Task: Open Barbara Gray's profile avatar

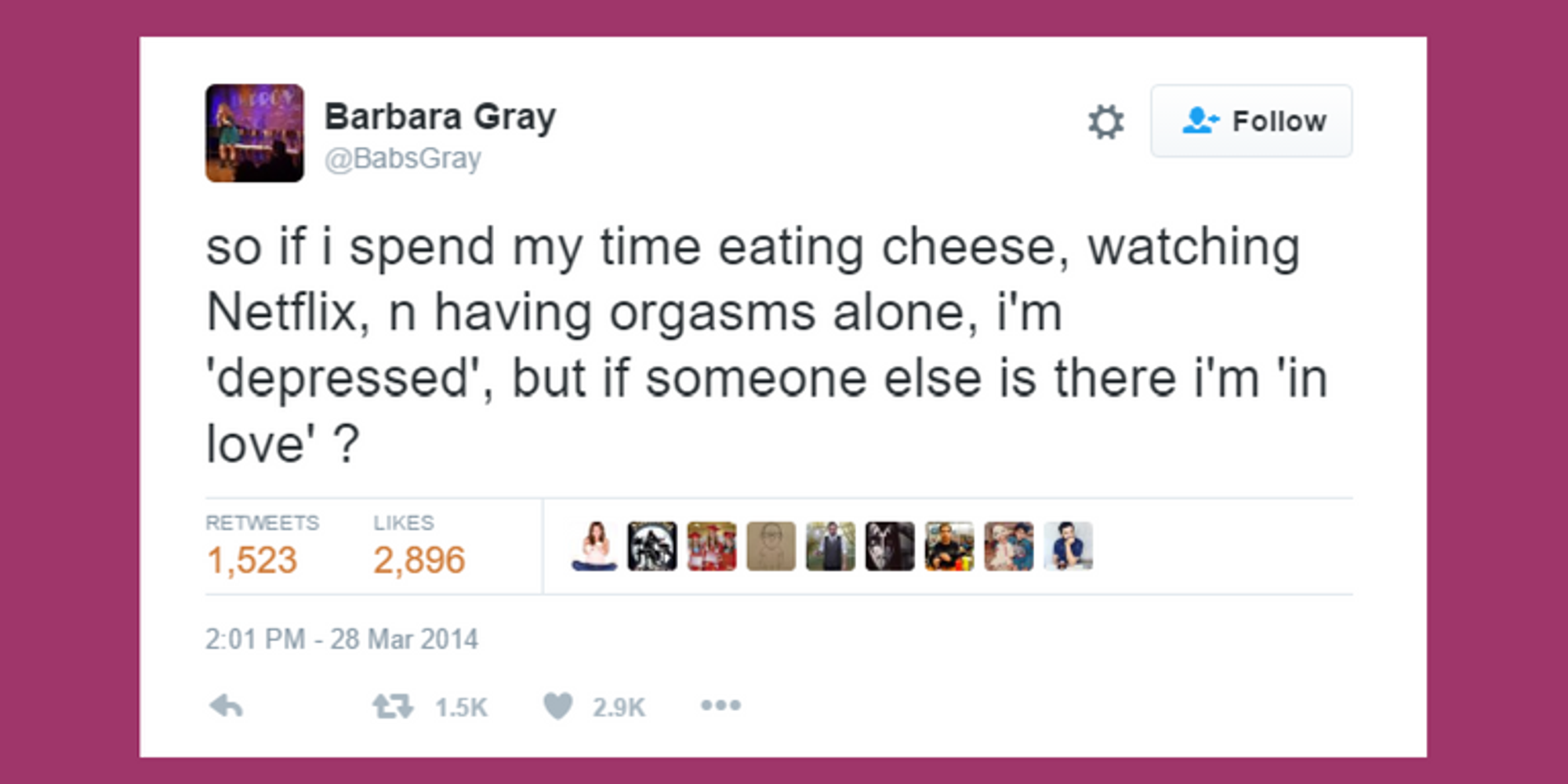Action: [x=255, y=132]
